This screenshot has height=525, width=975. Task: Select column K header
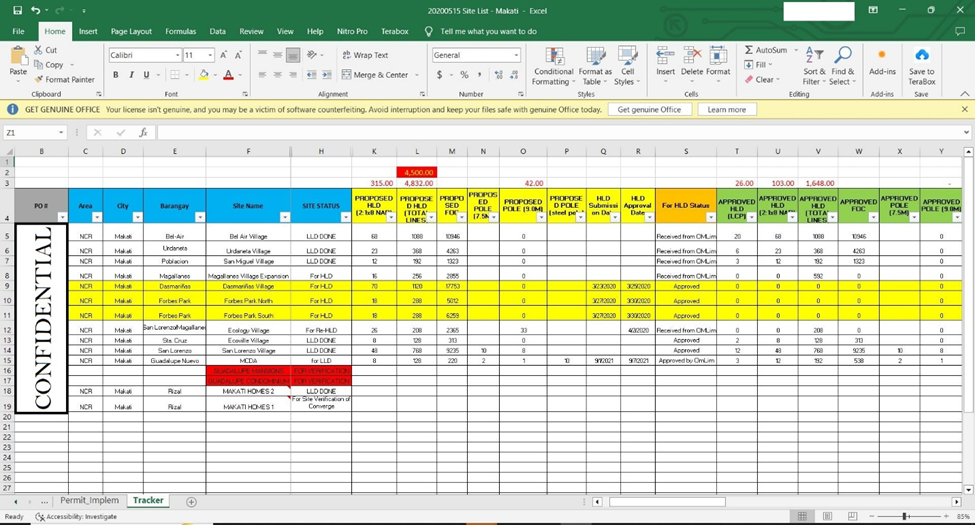(x=374, y=151)
